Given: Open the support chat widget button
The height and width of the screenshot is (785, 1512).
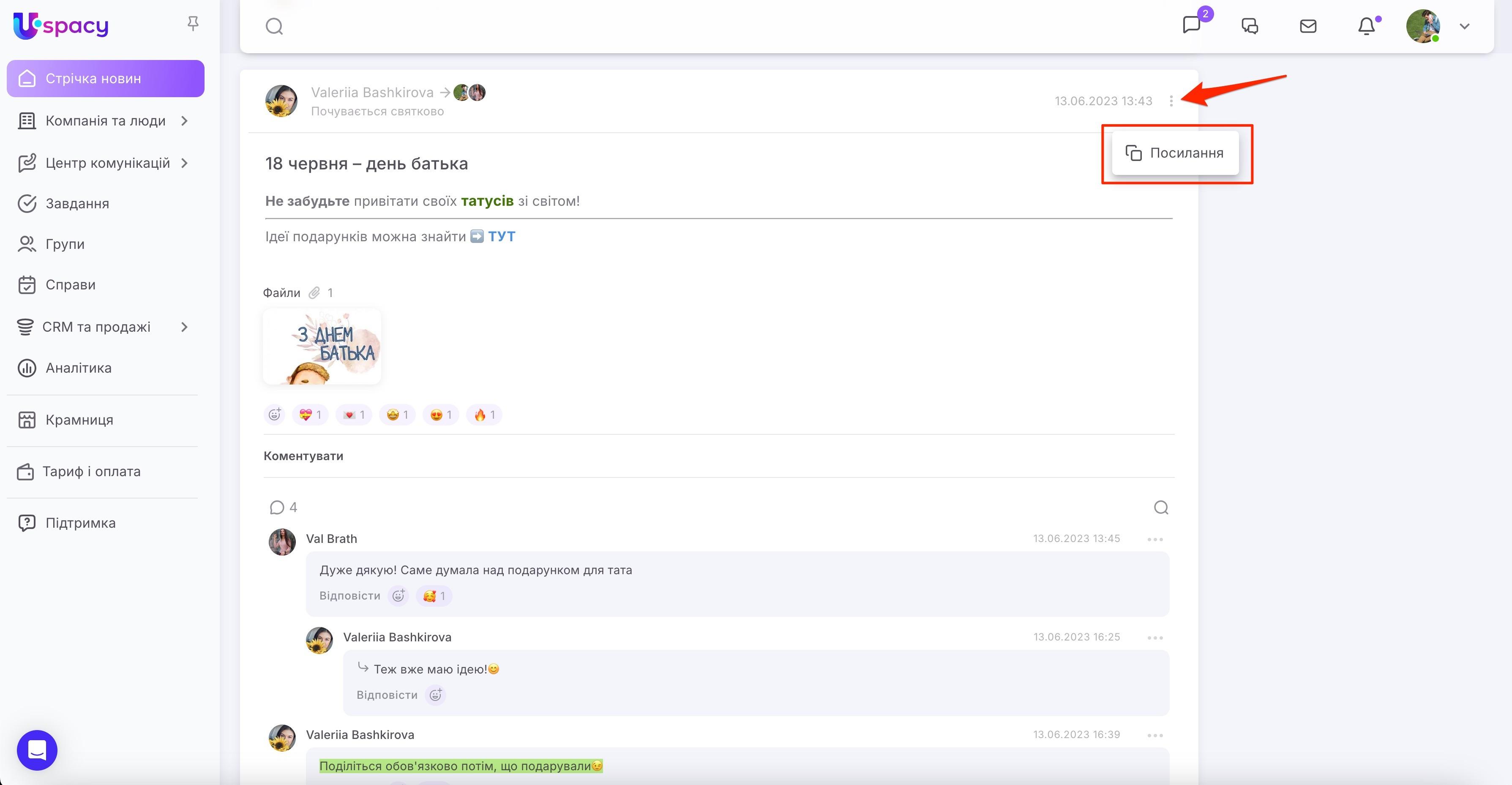Looking at the screenshot, I should [x=37, y=750].
